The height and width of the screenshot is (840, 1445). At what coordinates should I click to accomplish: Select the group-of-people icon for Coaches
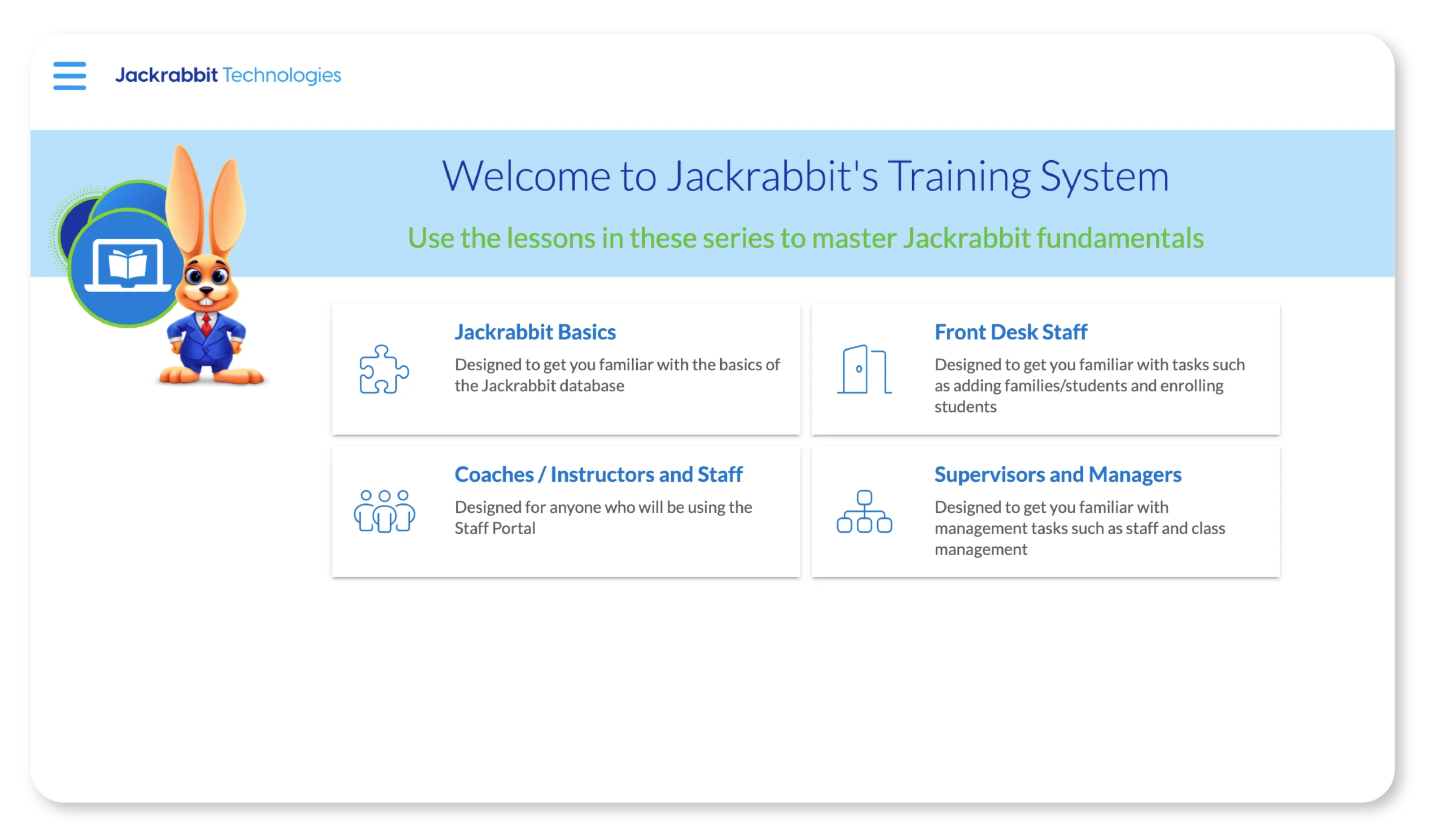[384, 512]
